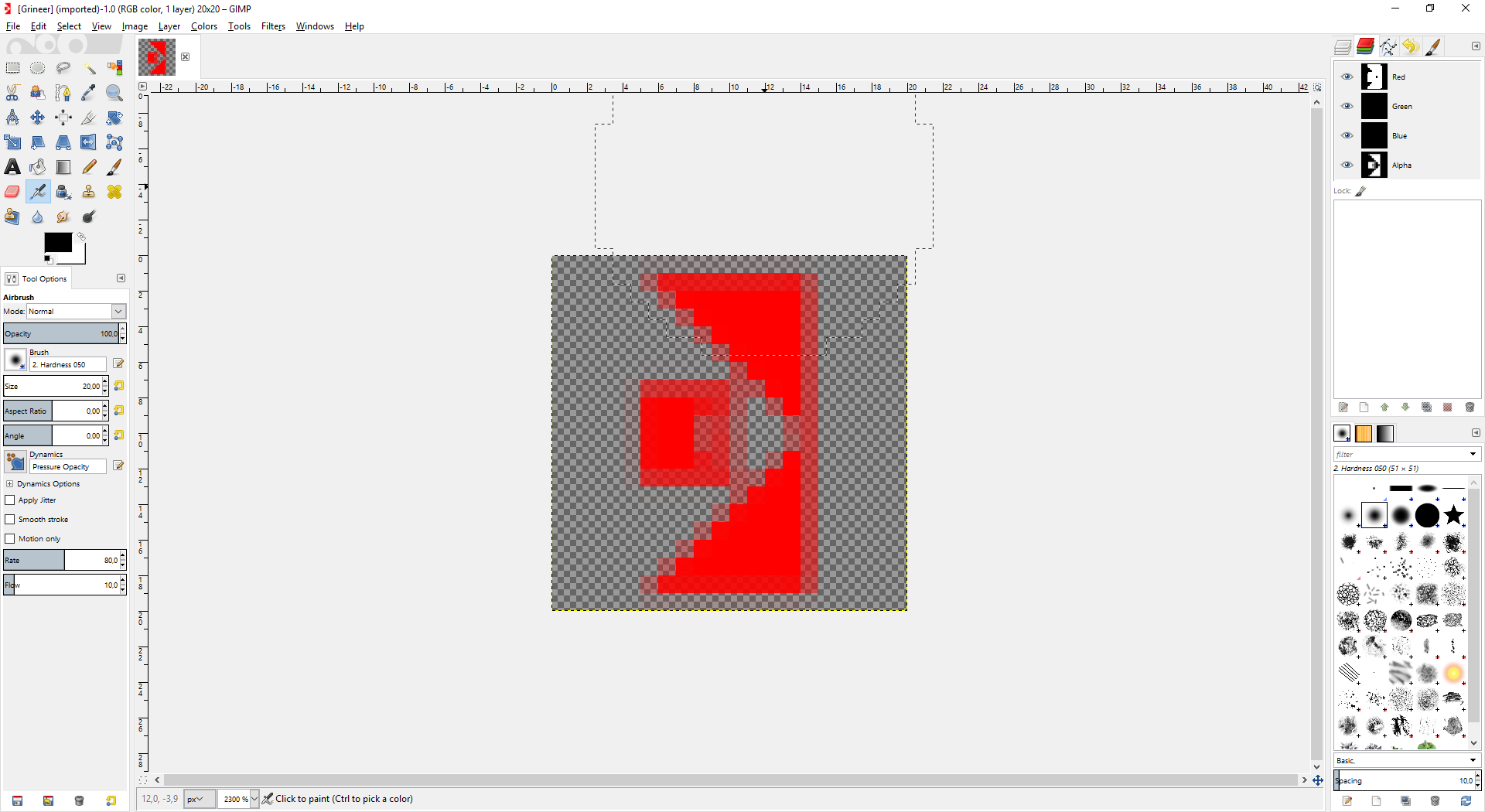The width and height of the screenshot is (1485, 812).
Task: Open the Layer menu
Action: coord(169,26)
